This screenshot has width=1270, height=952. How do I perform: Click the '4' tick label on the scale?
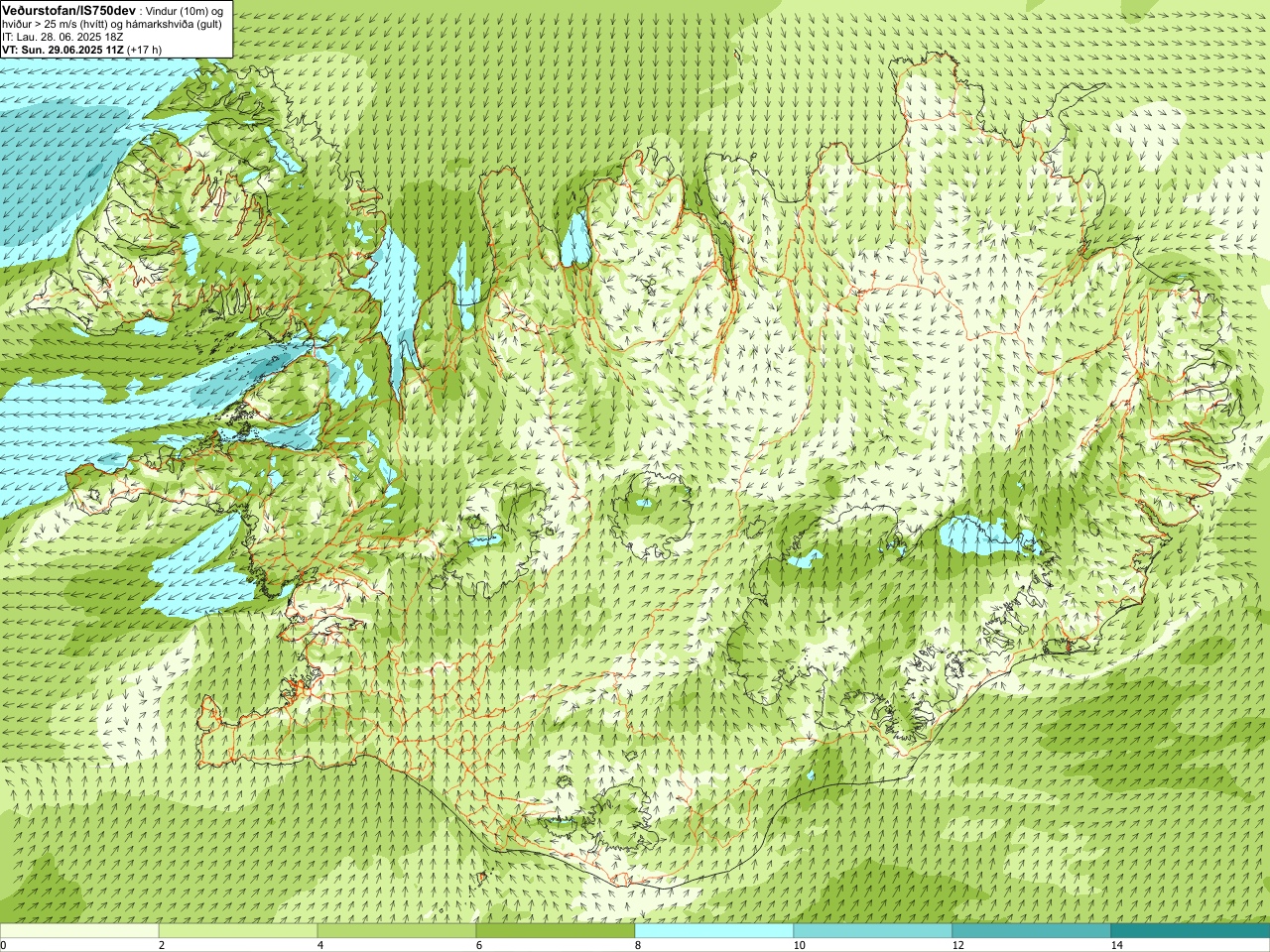[x=320, y=945]
